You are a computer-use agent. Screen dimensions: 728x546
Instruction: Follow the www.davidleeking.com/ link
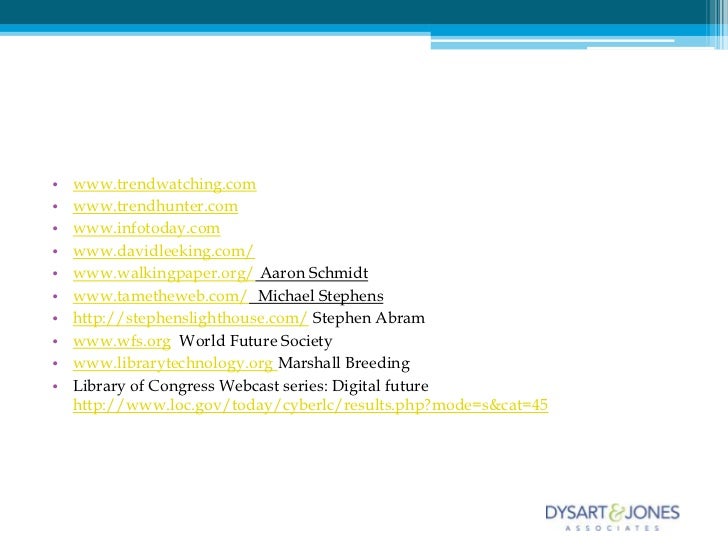point(163,251)
